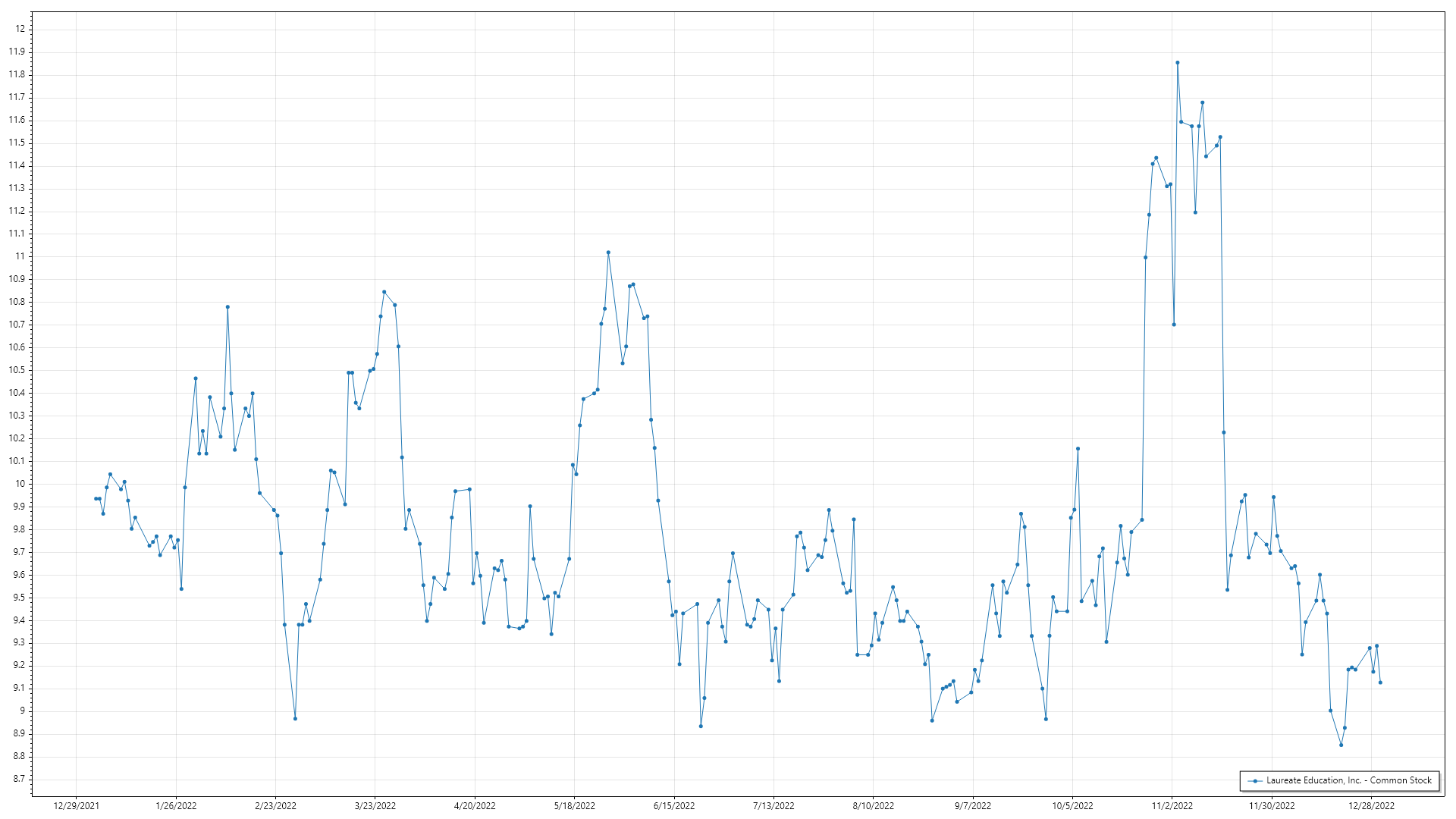Click the lowest data point near 8.85
This screenshot has height=819, width=1456.
(1341, 745)
